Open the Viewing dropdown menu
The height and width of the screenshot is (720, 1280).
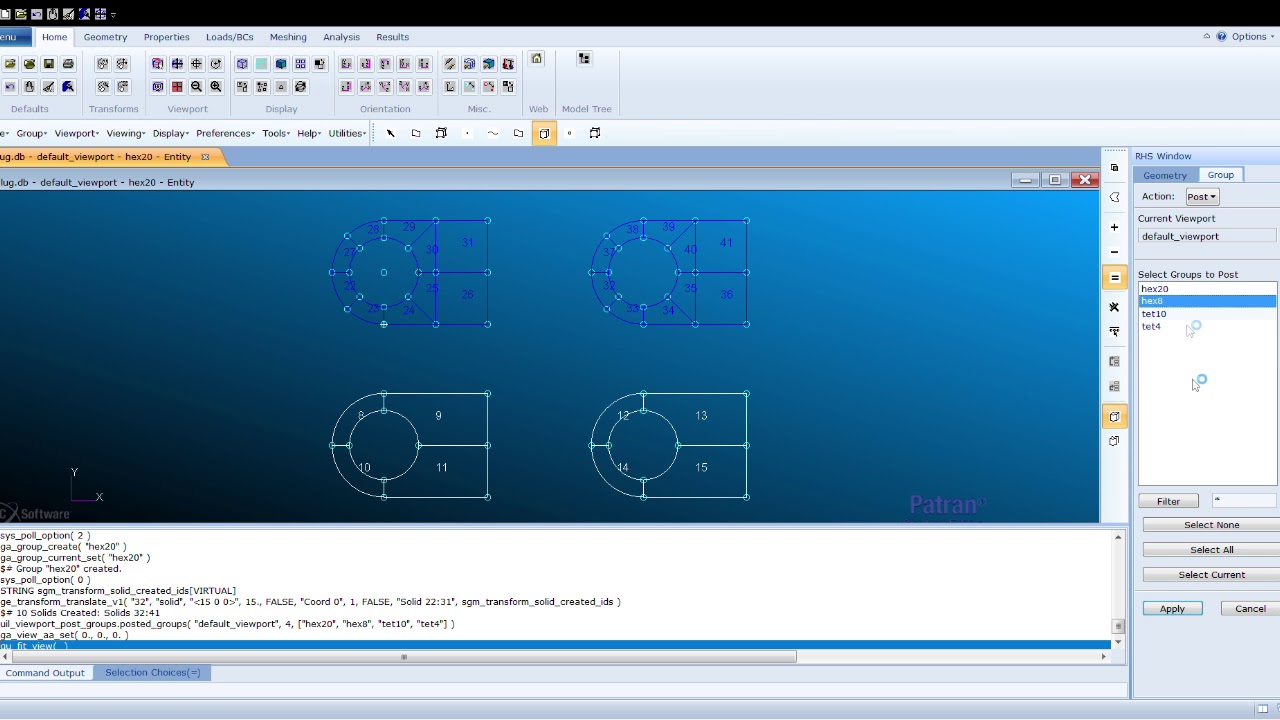(125, 133)
